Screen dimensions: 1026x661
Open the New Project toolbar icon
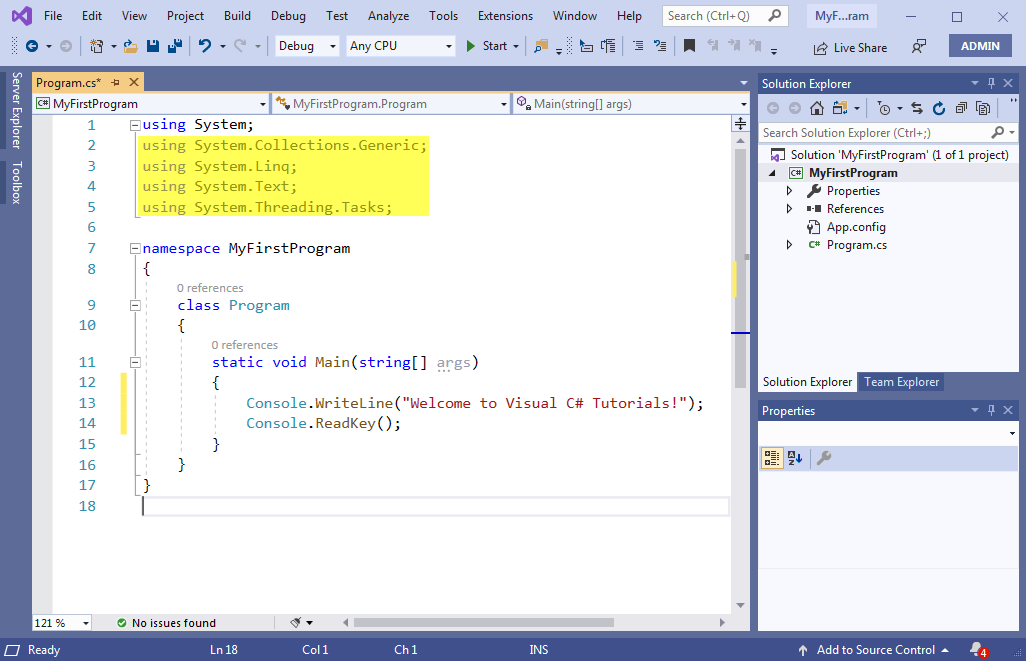pyautogui.click(x=97, y=46)
